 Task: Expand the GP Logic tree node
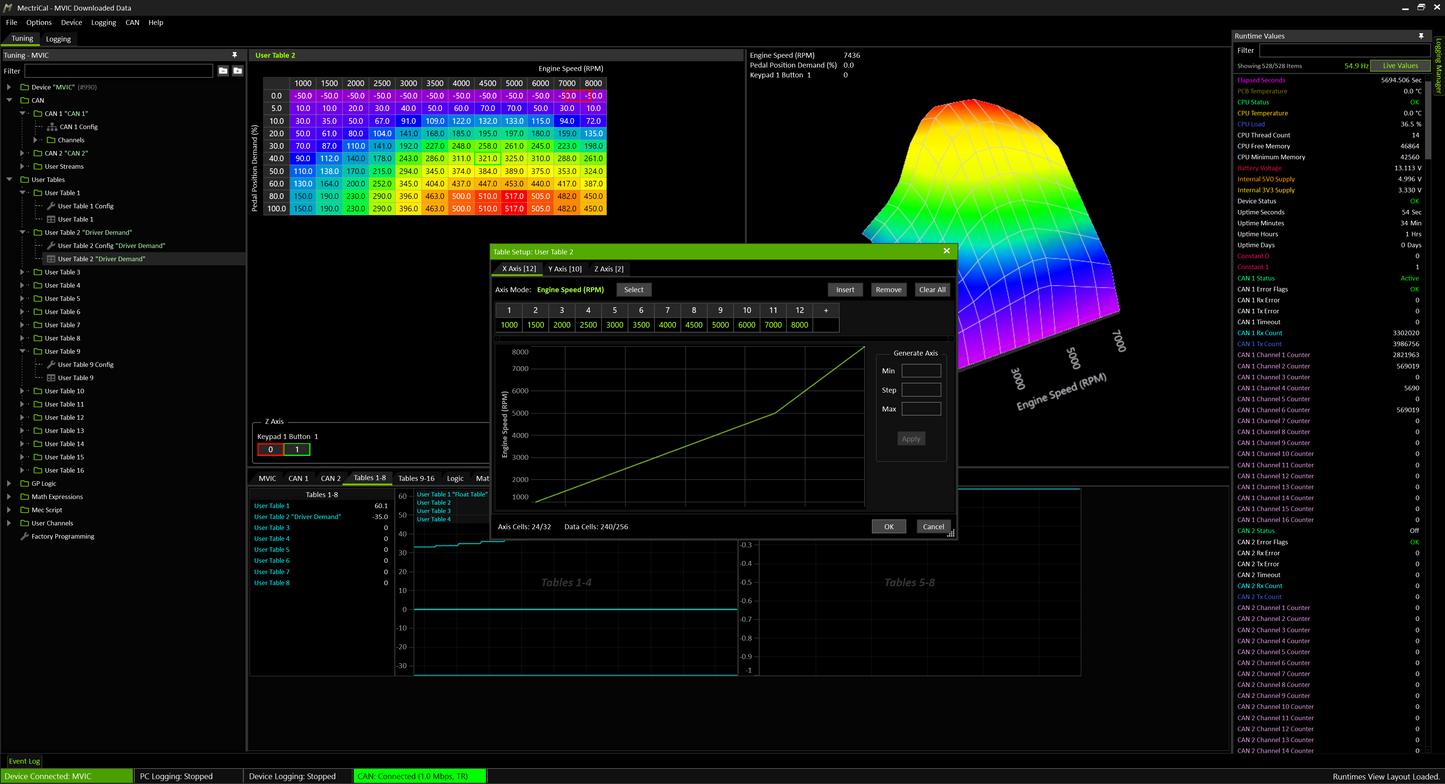[x=10, y=483]
